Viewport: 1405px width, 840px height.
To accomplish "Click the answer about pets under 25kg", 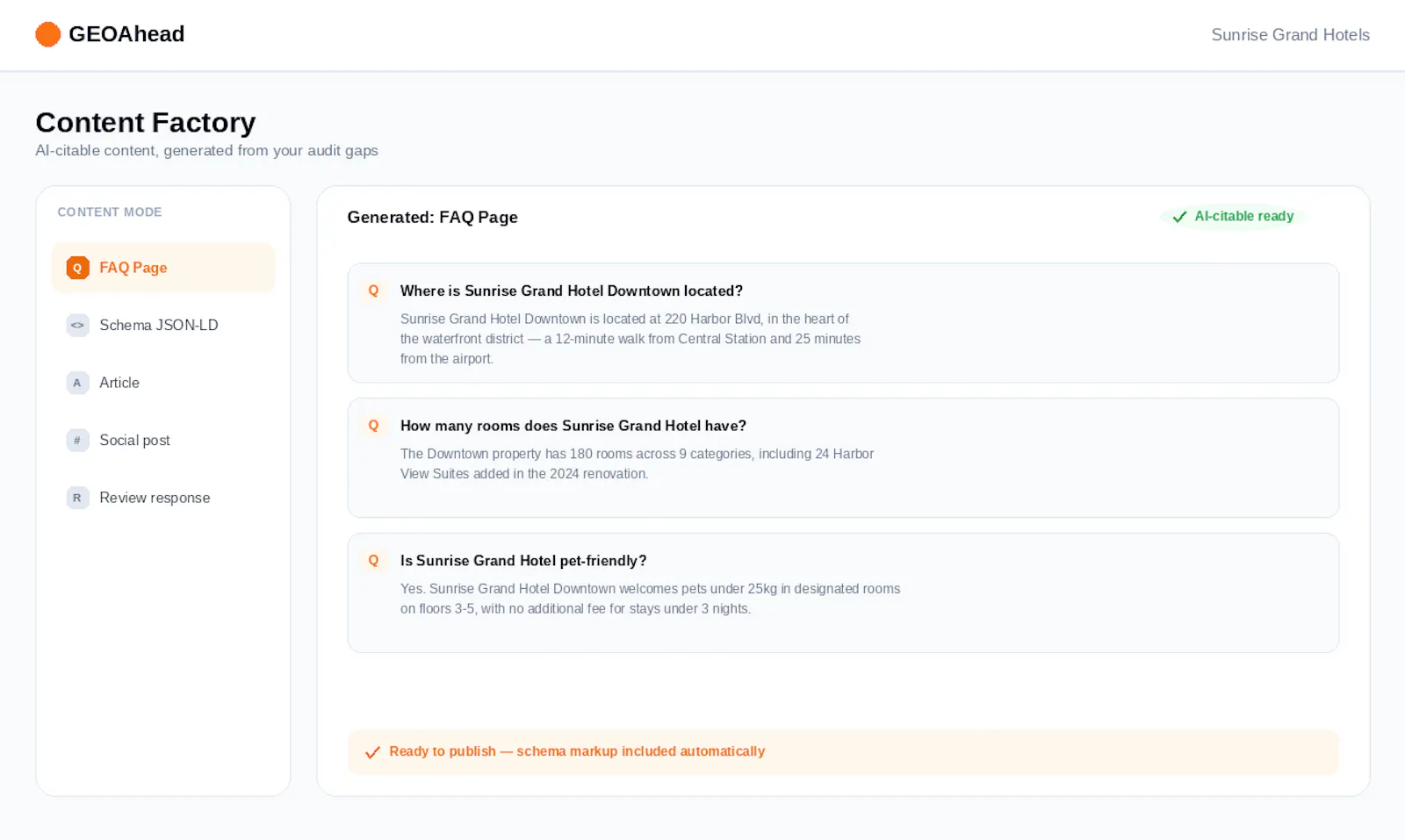I will click(x=651, y=599).
